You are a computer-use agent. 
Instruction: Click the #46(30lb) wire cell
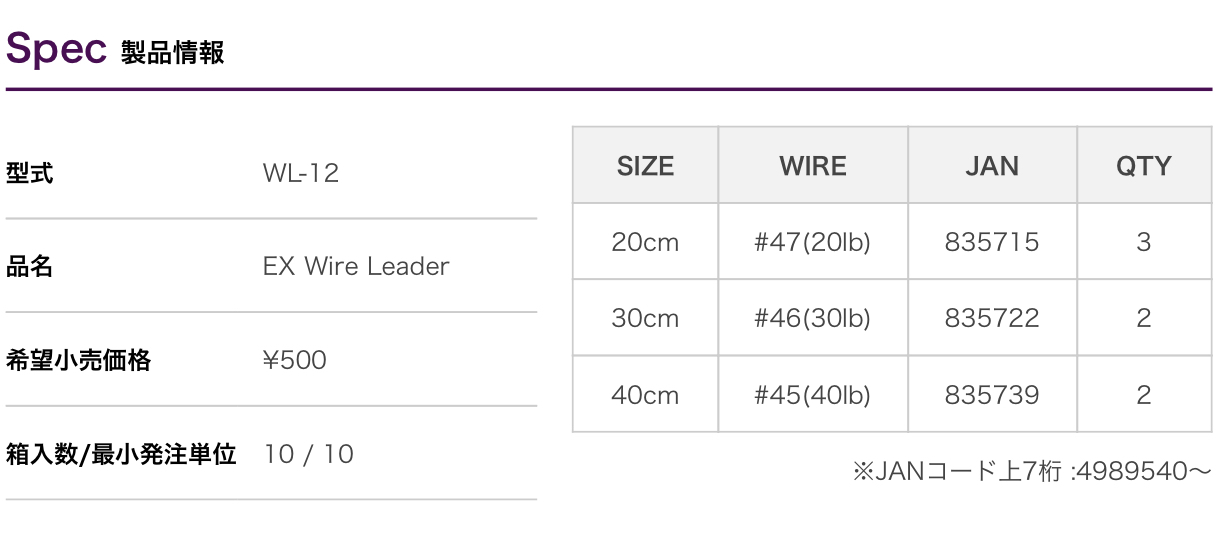812,318
